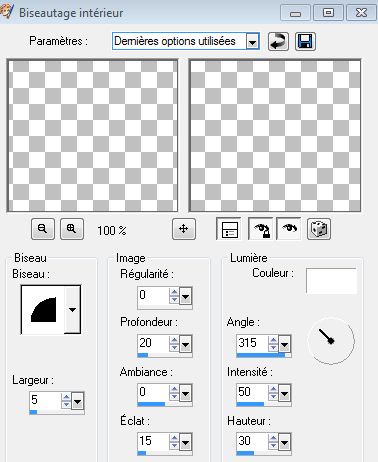Click the save preset floppy disk icon

coord(305,42)
